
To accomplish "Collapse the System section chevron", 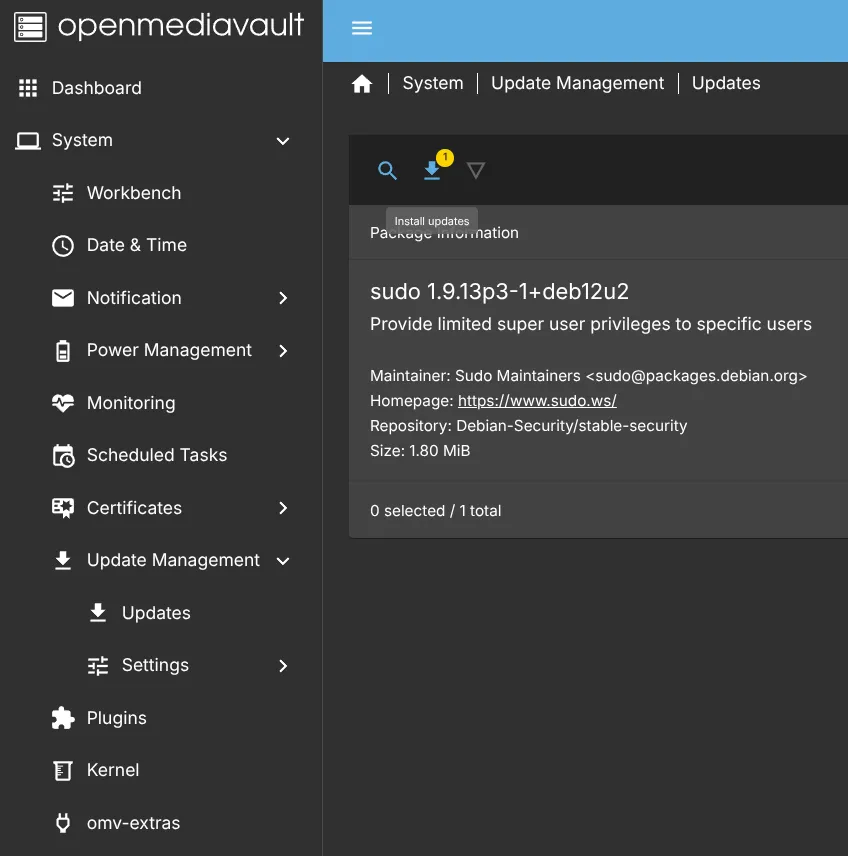I will coord(283,141).
